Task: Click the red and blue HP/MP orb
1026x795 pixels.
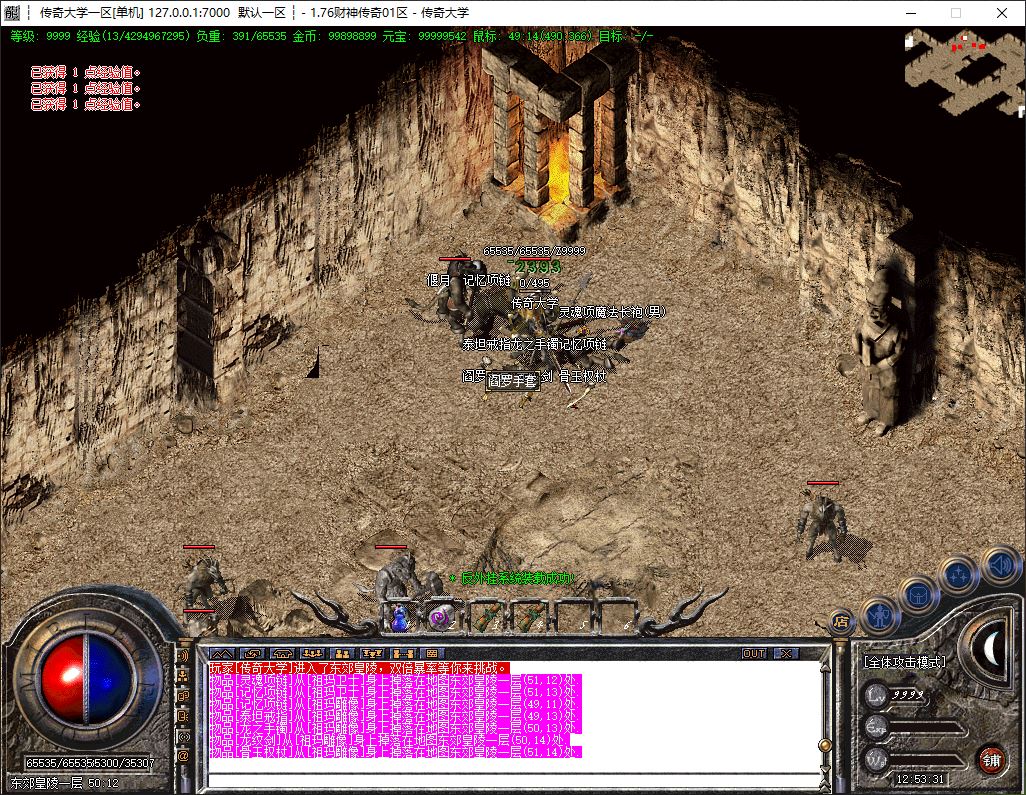Action: point(87,678)
